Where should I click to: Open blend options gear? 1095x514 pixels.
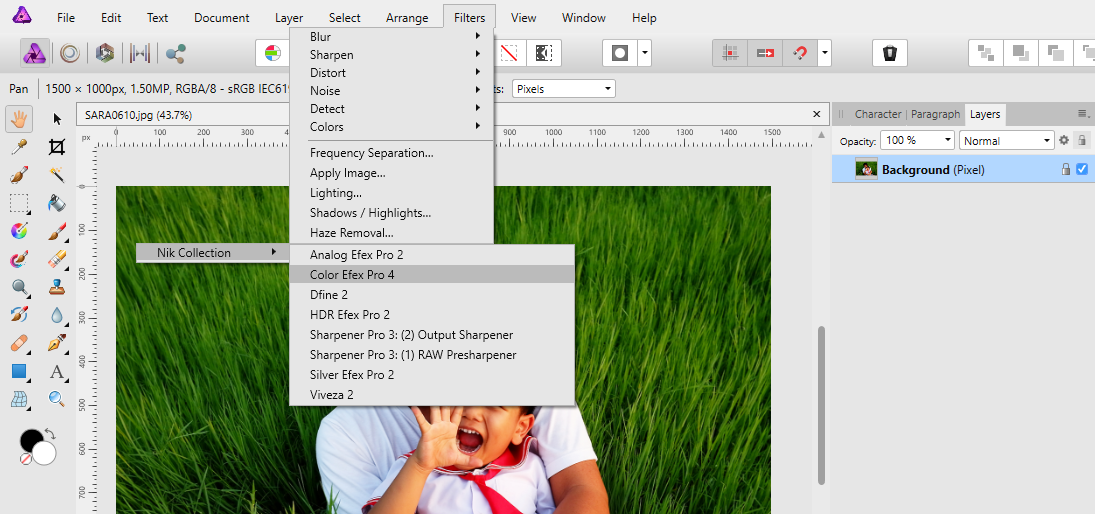[x=1064, y=140]
